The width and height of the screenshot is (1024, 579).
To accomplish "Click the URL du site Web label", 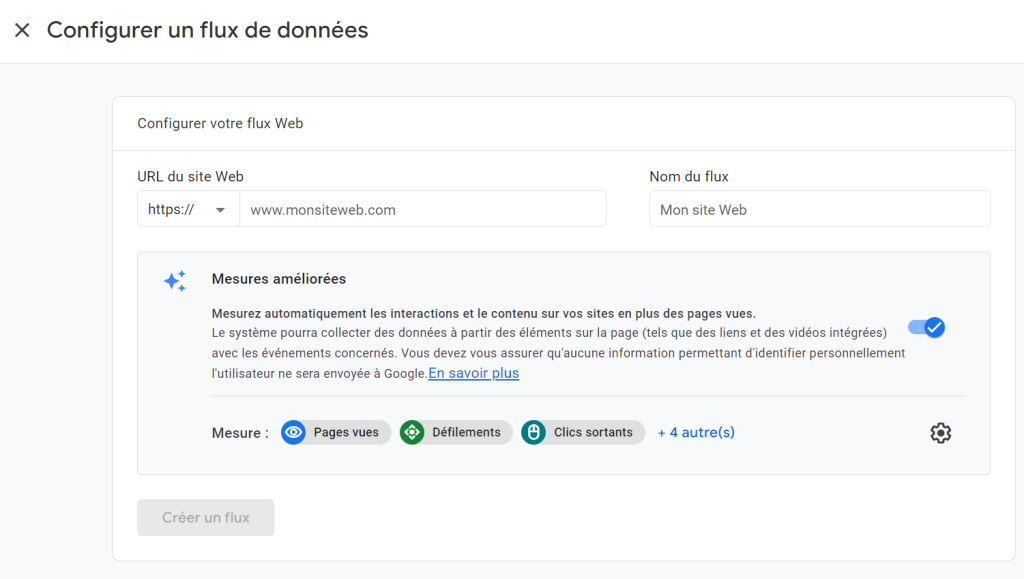I will 190,176.
